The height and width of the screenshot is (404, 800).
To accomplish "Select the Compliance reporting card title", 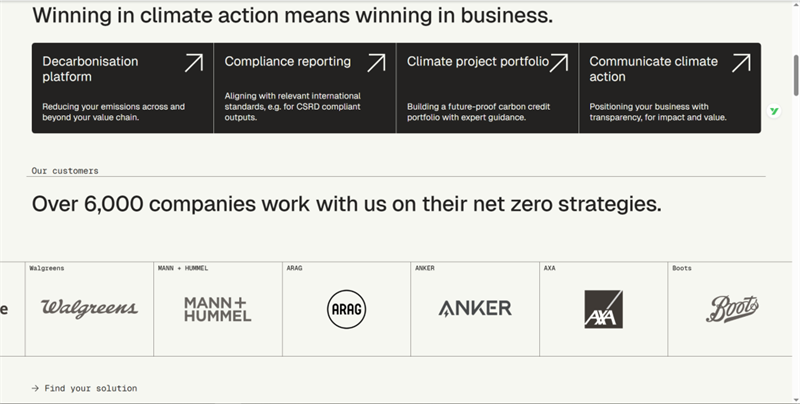I will point(287,62).
